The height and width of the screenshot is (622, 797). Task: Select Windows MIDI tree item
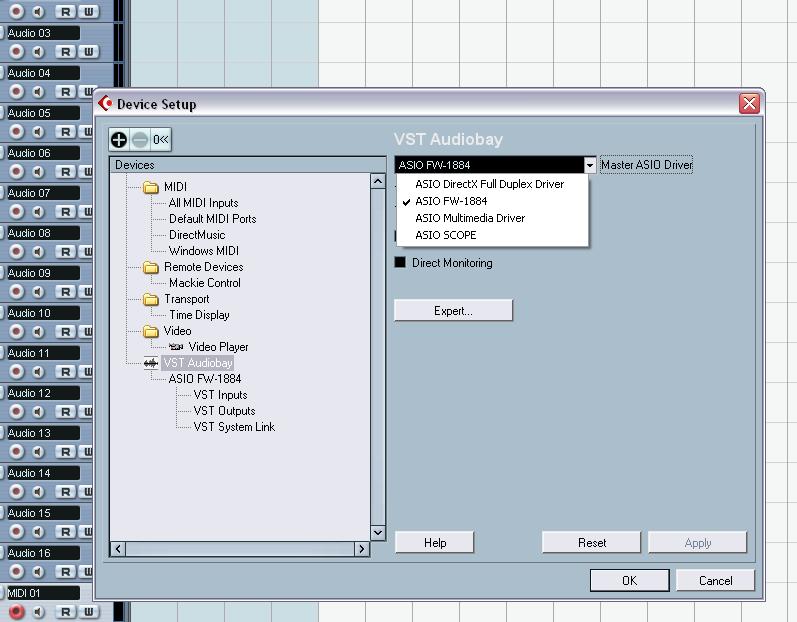click(x=203, y=251)
